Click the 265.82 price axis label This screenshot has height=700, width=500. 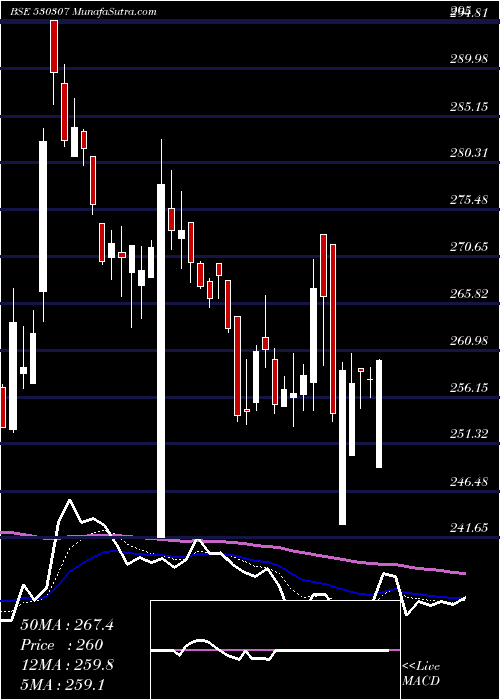469,294
